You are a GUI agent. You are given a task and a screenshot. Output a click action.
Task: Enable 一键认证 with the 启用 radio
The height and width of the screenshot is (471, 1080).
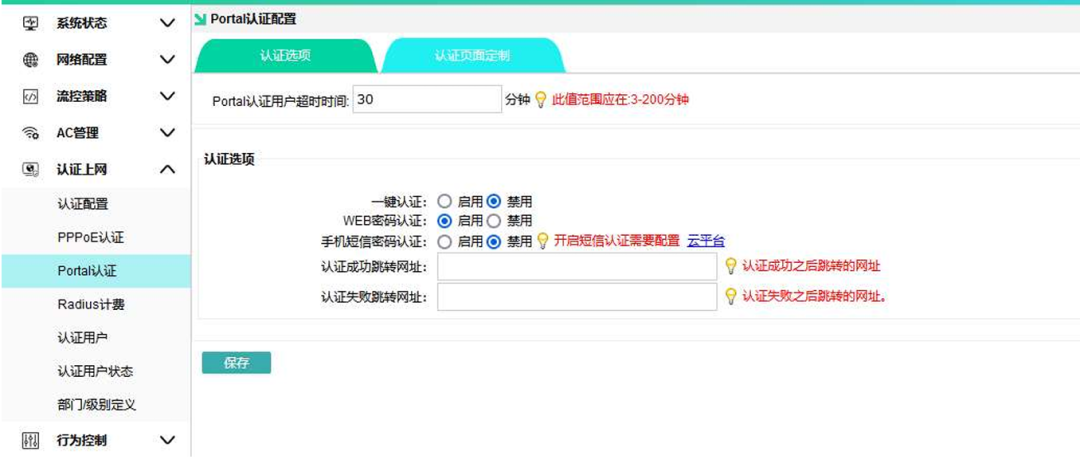click(445, 202)
